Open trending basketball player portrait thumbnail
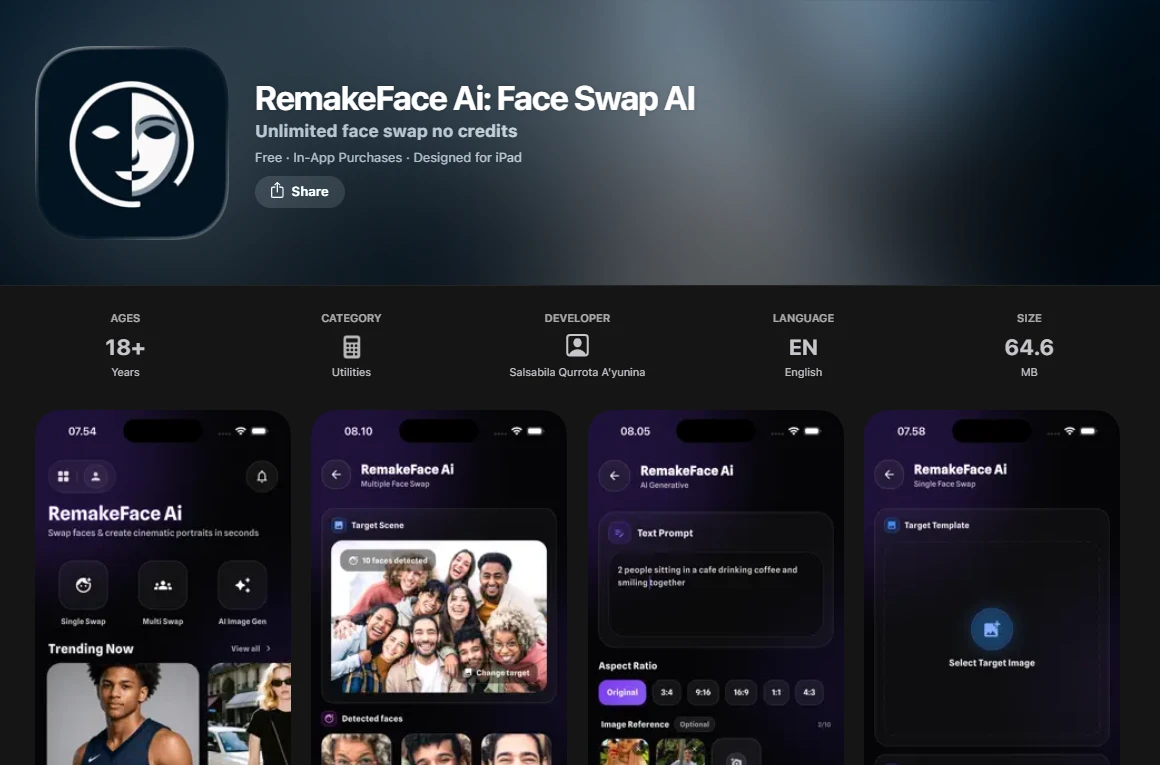The height and width of the screenshot is (765, 1160). click(x=123, y=714)
